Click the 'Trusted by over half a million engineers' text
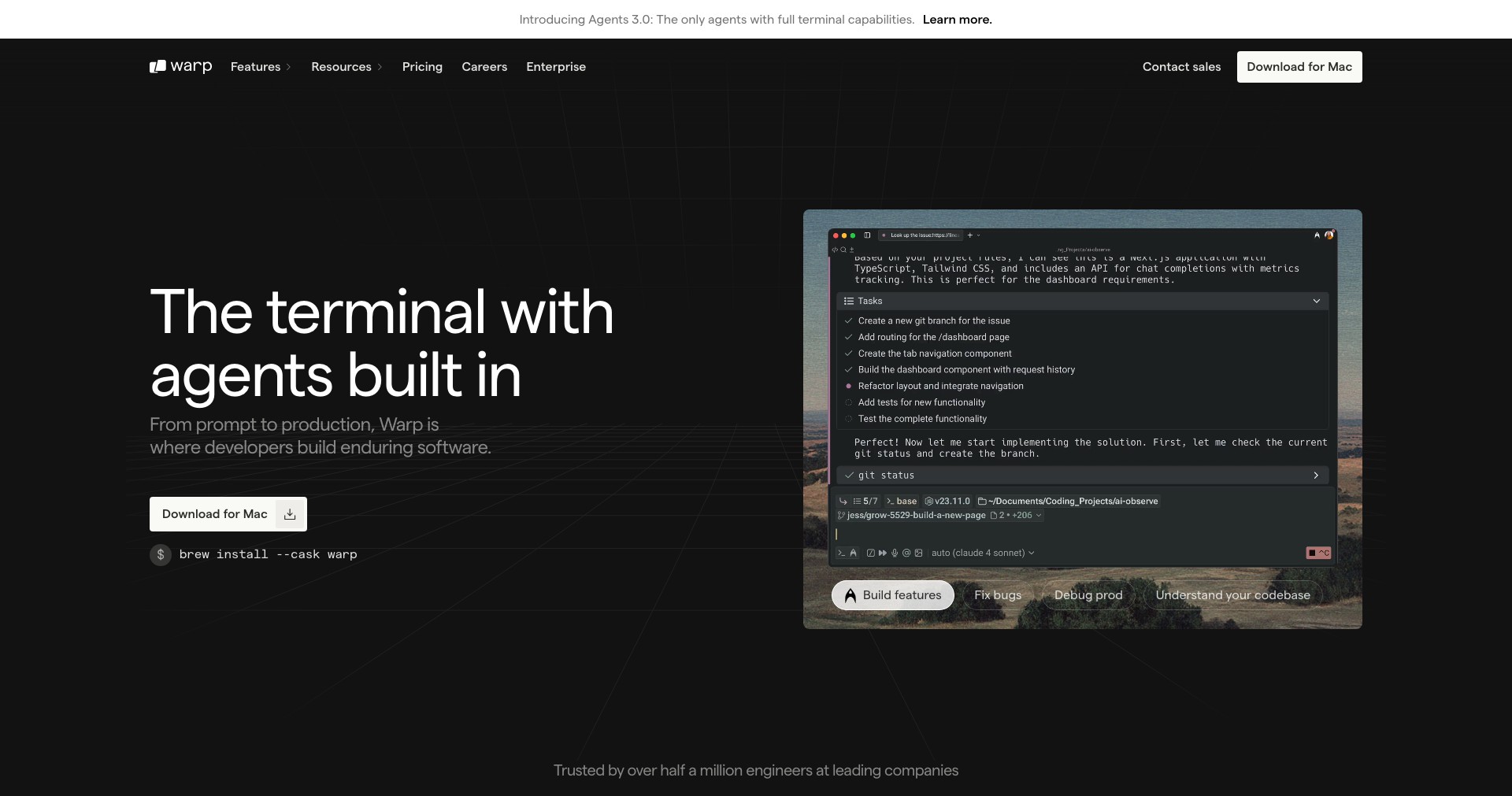 756,771
